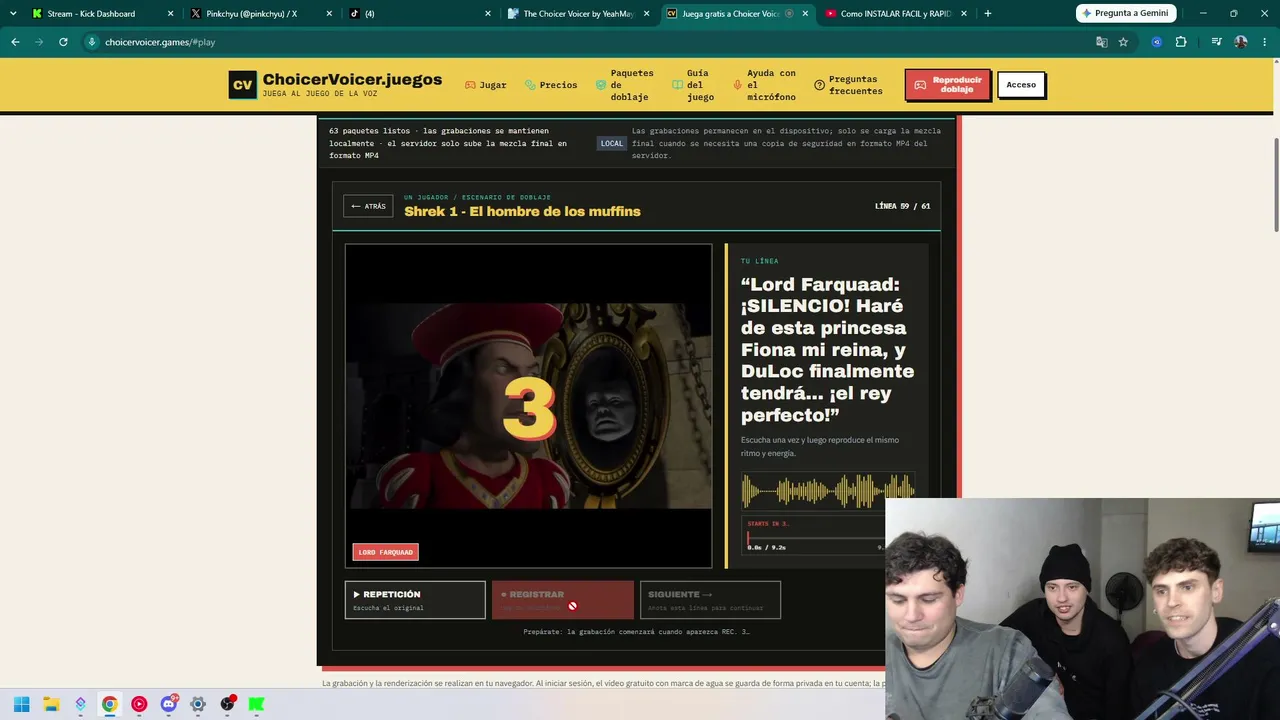The image size is (1280, 720).
Task: Click the Acceso login button
Action: pyautogui.click(x=1021, y=85)
